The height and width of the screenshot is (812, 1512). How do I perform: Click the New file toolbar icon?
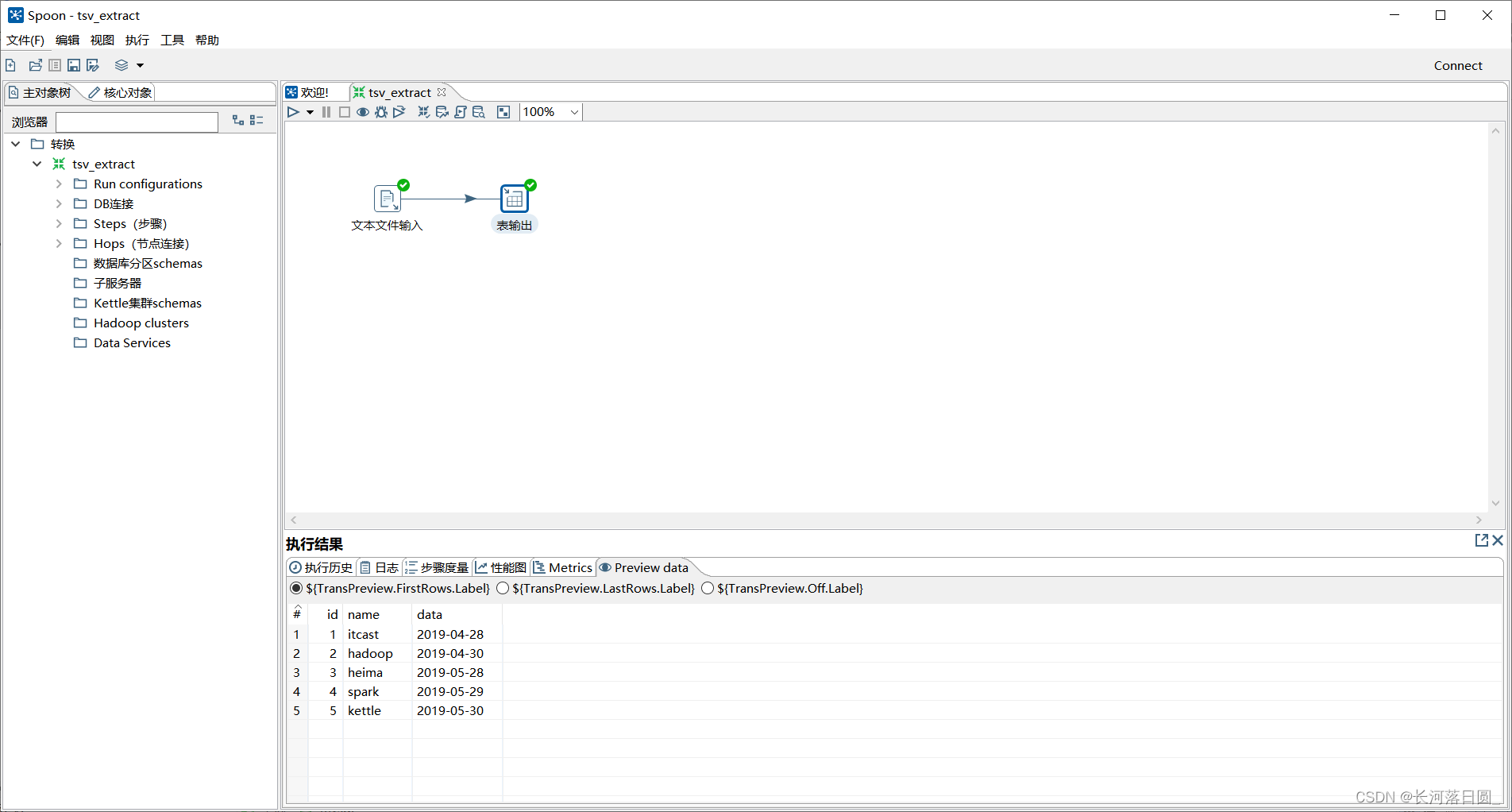tap(11, 65)
